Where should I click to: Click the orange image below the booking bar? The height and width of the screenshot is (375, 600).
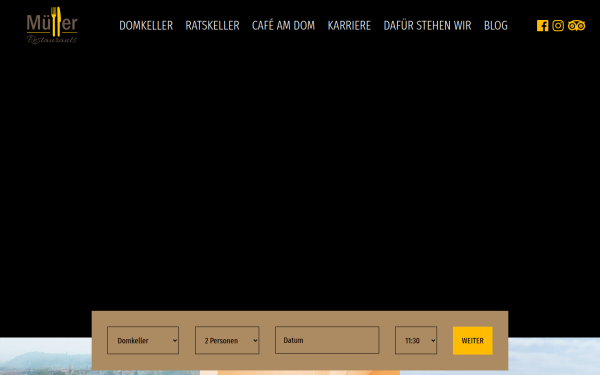click(x=300, y=373)
